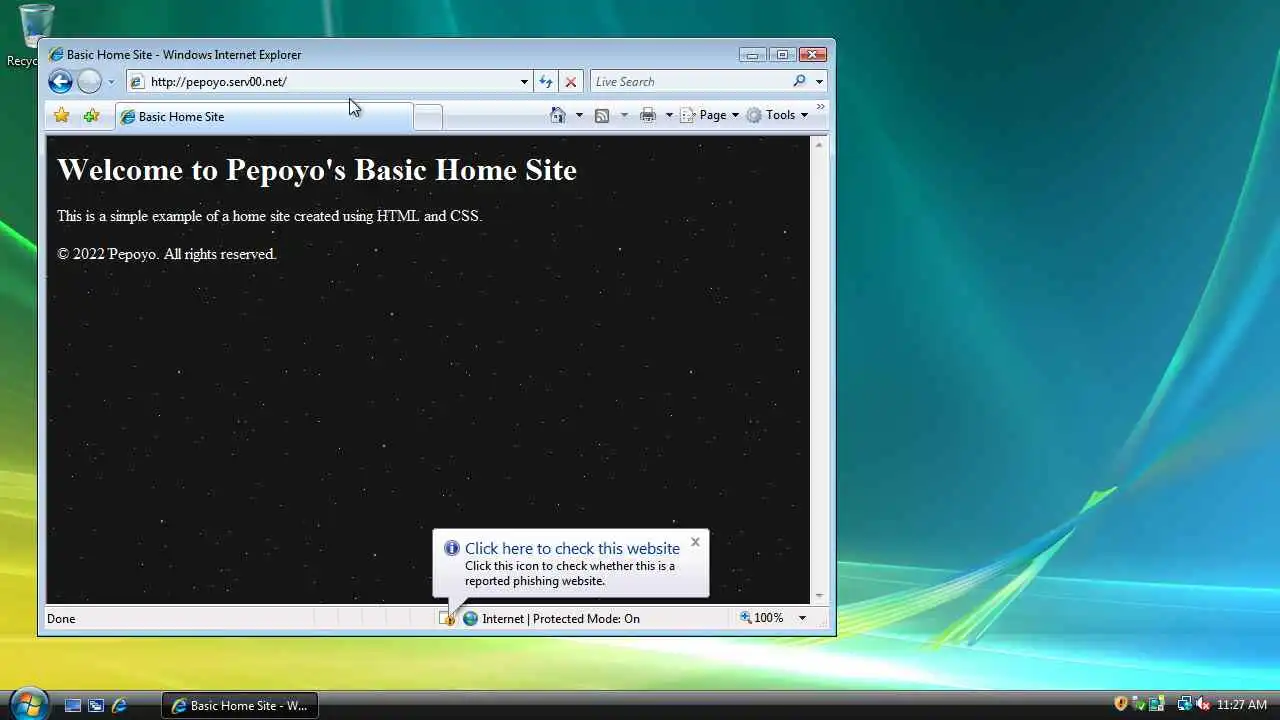This screenshot has width=1280, height=720.
Task: Open the search provider options dropdown
Action: click(819, 82)
